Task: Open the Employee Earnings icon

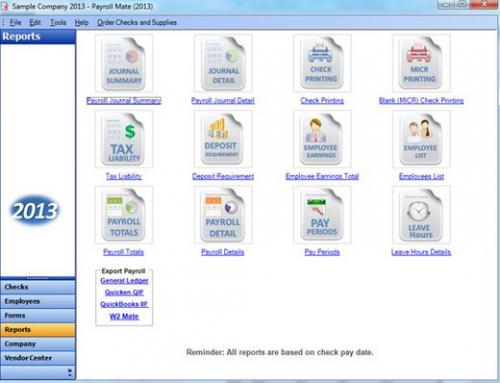Action: coord(322,139)
